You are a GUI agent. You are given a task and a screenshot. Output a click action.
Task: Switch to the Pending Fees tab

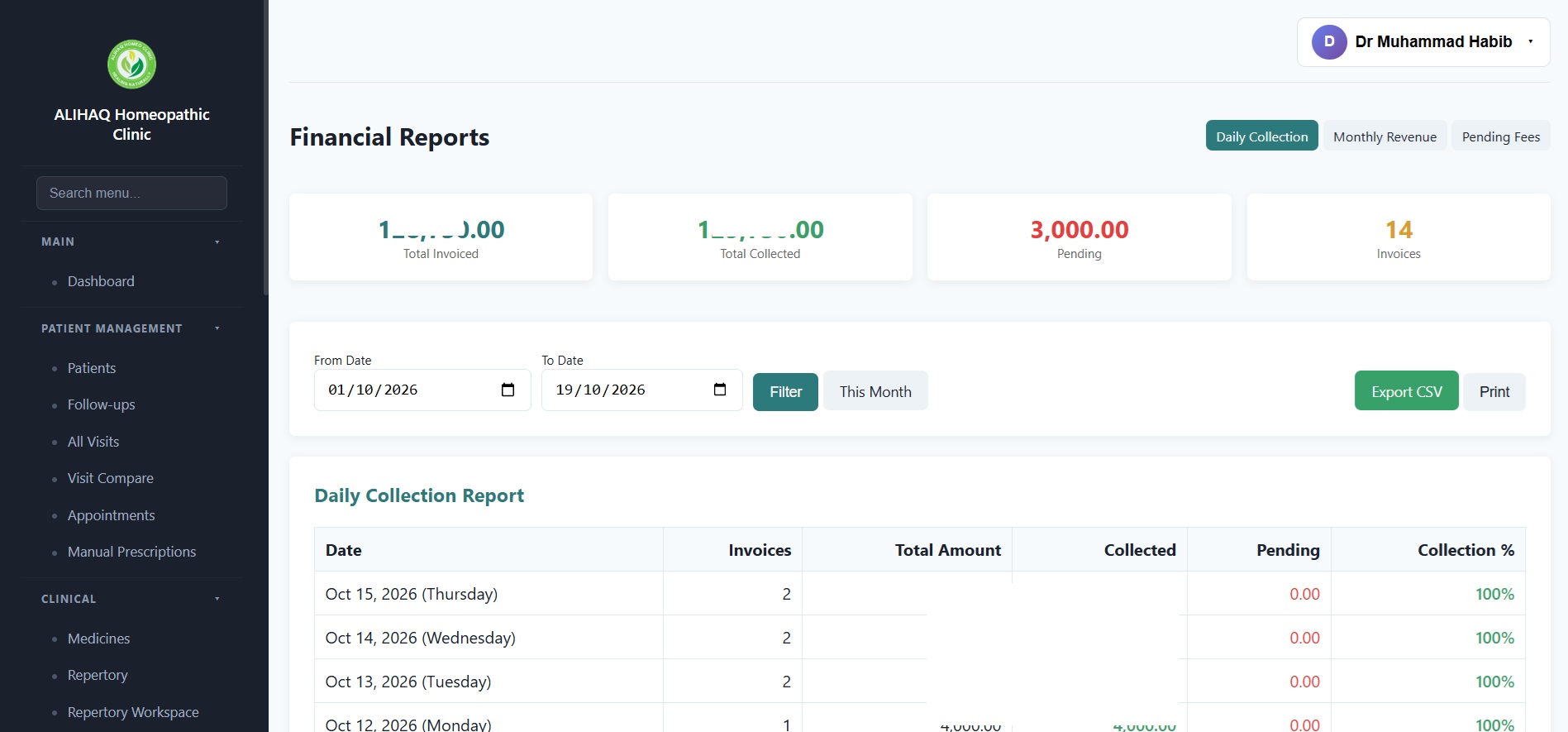(x=1501, y=136)
